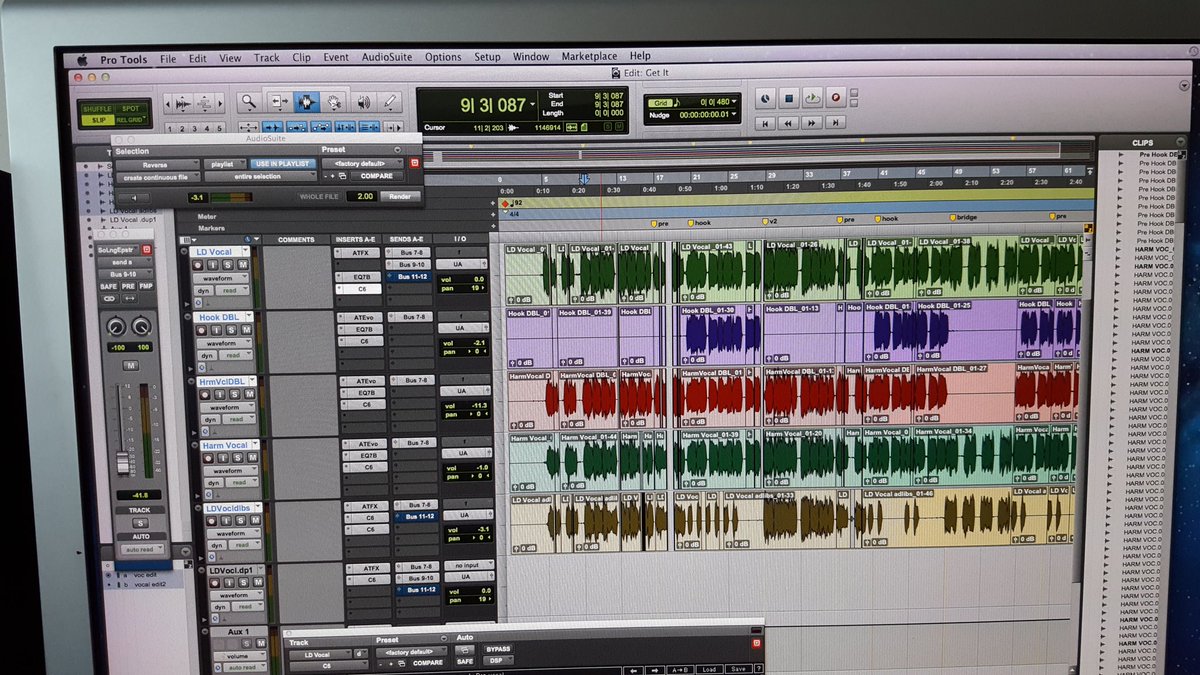Click the right pan knob in send window
Screen dimensions: 1200x675
(x=141, y=326)
